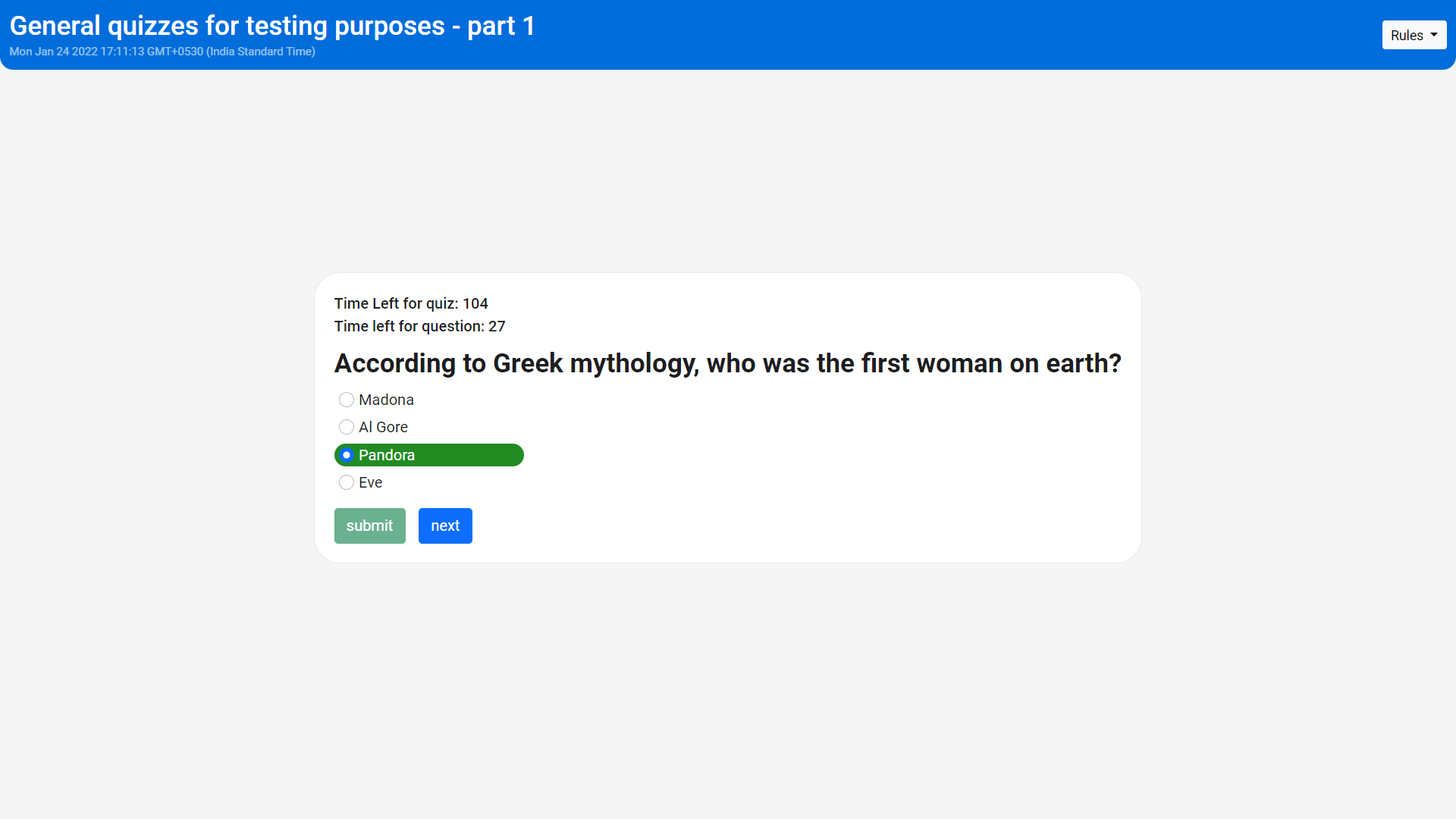Choose Al Gore as your answer

347,427
